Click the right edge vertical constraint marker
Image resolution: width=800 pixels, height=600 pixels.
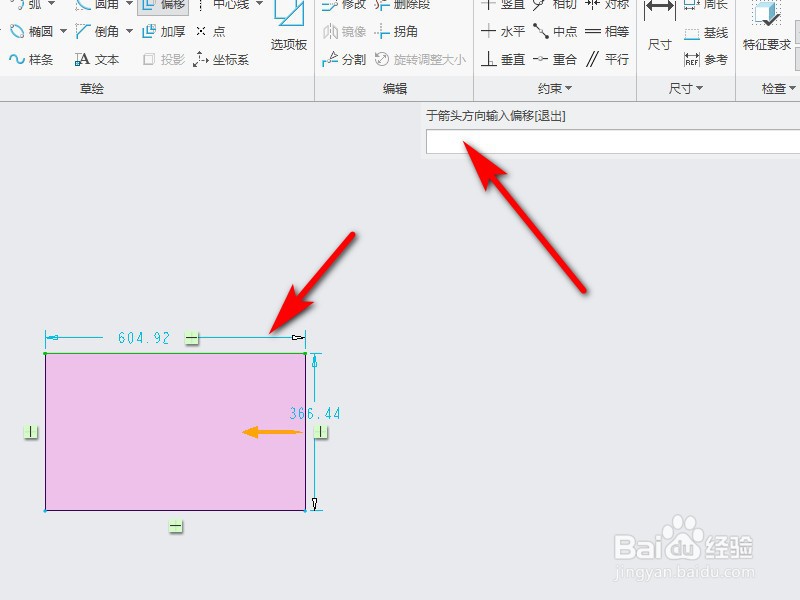320,432
